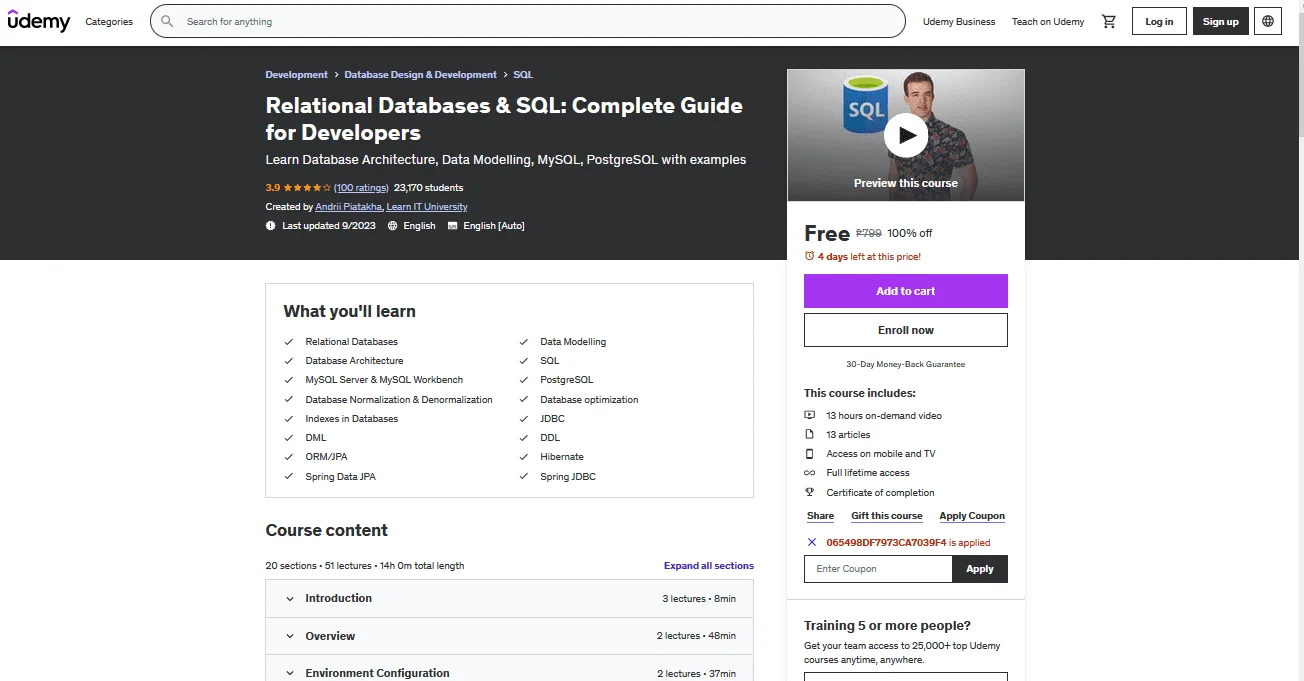Click the 13 hours on-demand video icon
The height and width of the screenshot is (681, 1304).
click(810, 415)
